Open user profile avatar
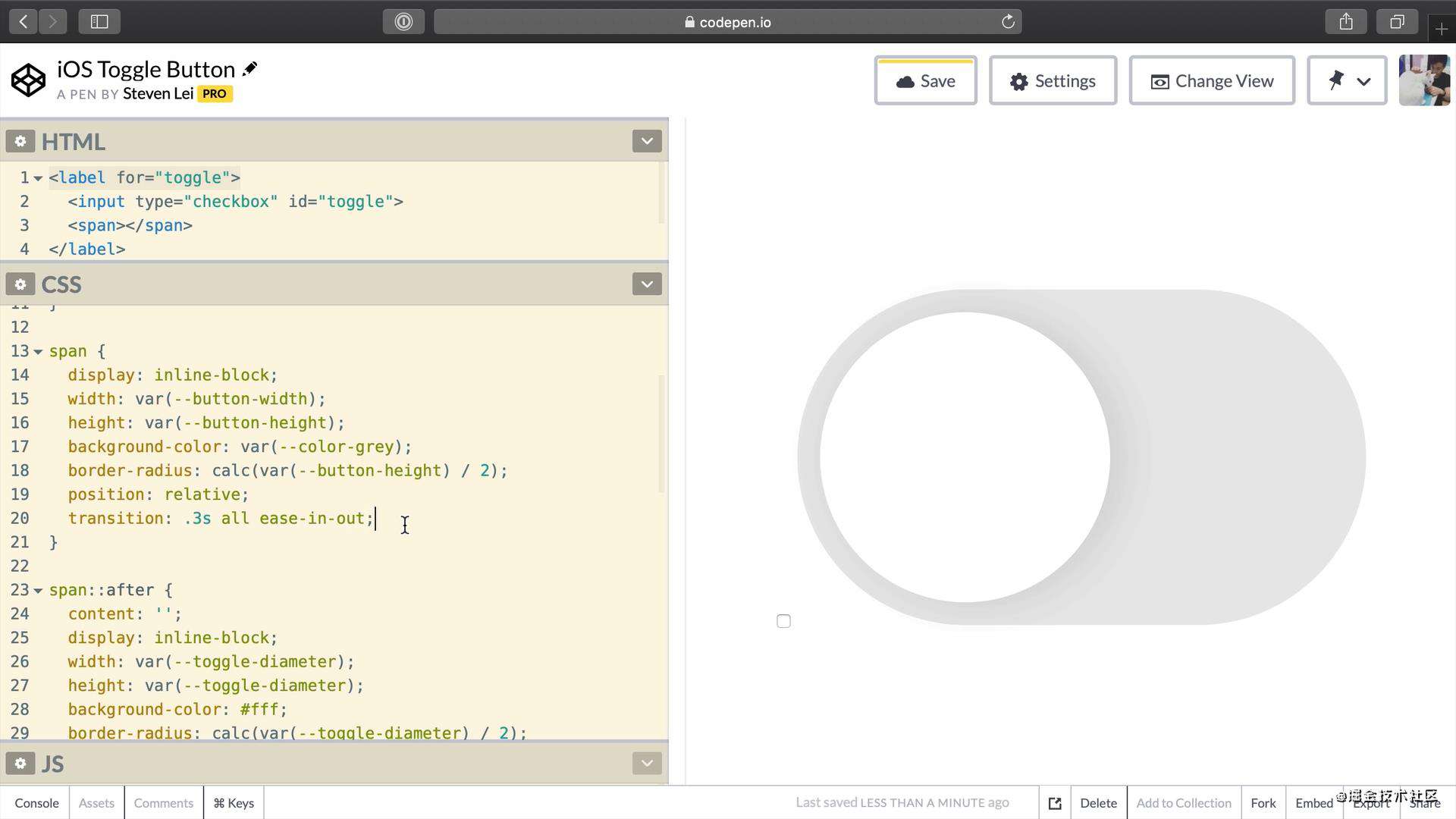 pos(1424,80)
